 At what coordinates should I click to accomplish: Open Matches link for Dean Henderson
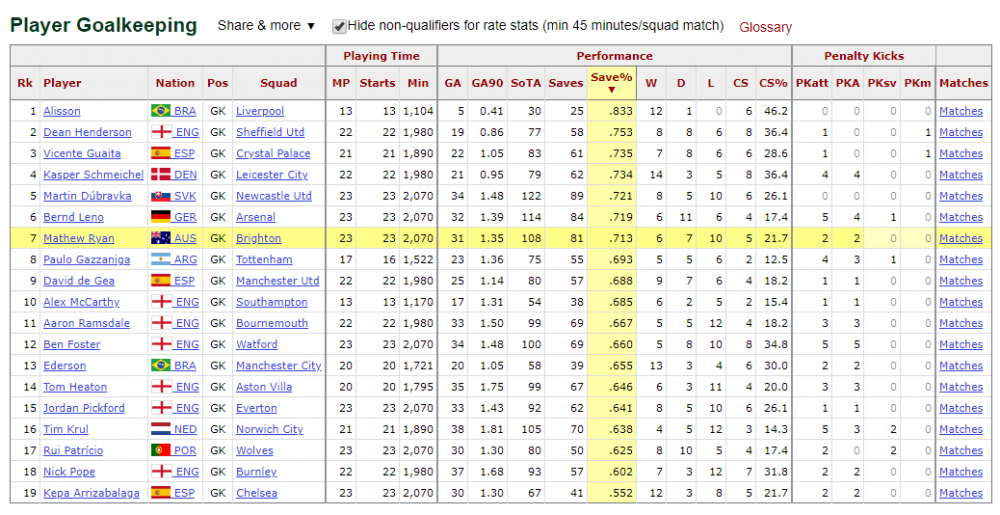coord(961,132)
